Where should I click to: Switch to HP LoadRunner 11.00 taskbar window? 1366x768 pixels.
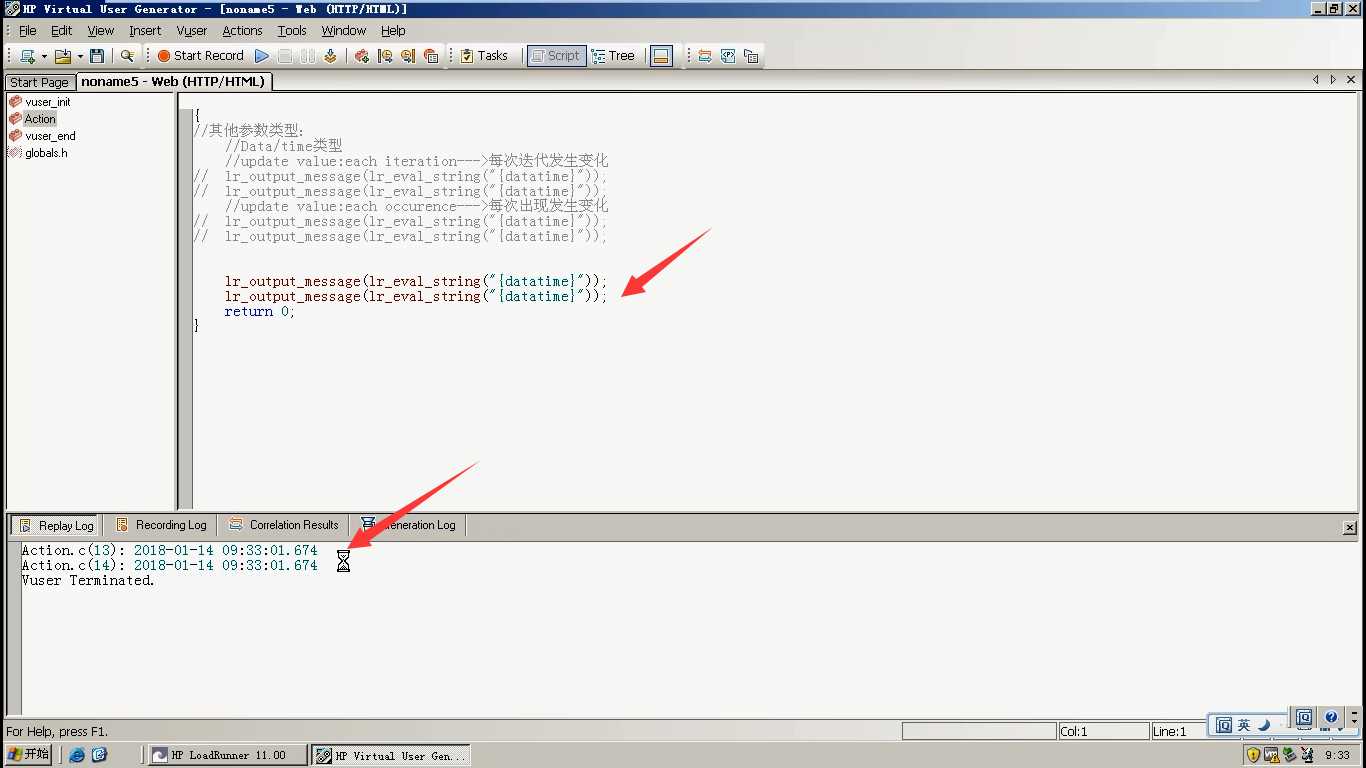tap(228, 755)
